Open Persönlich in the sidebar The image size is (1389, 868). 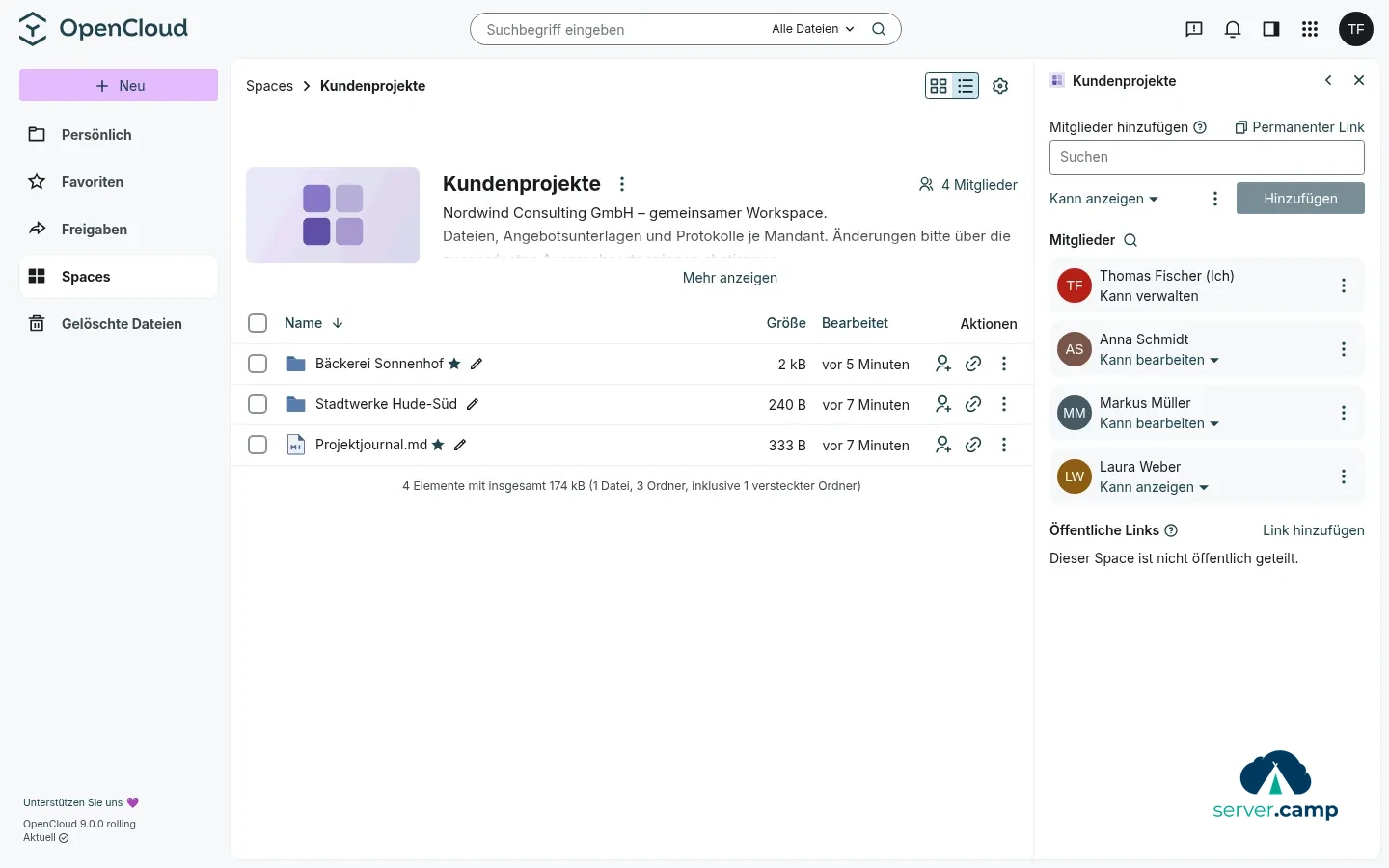[x=119, y=135]
